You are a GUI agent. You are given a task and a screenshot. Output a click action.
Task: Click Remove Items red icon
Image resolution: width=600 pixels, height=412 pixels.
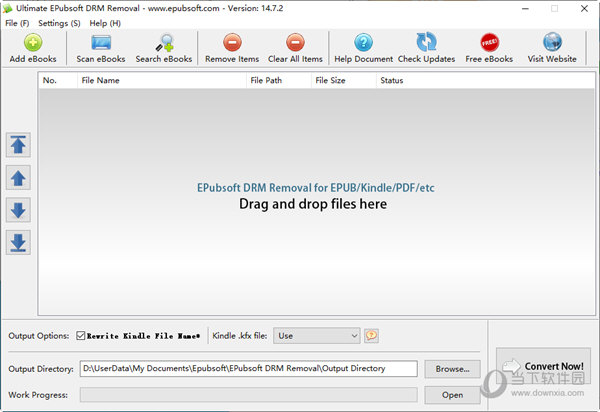click(232, 42)
